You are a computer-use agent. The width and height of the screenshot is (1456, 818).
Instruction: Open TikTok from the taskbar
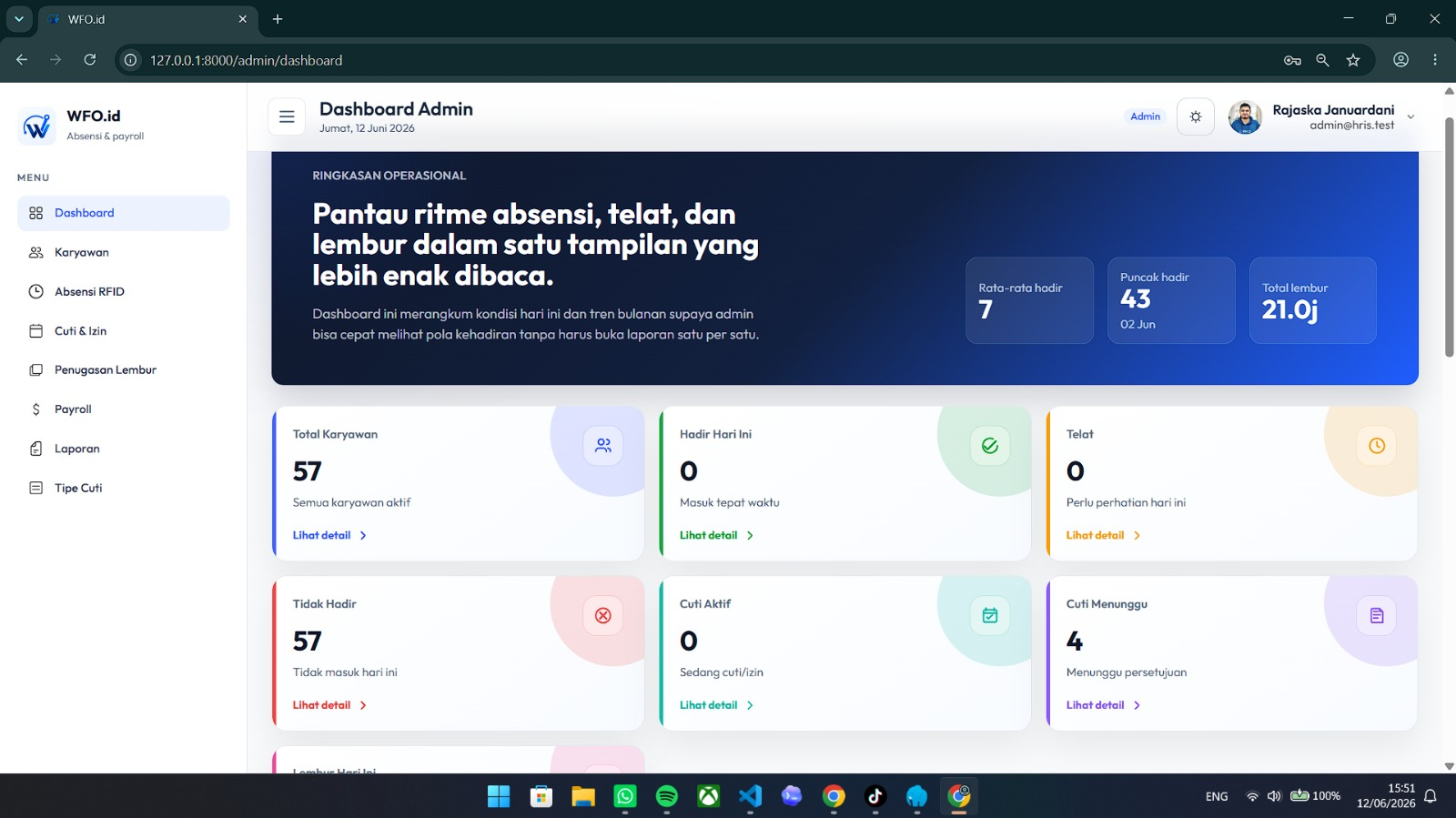[875, 796]
